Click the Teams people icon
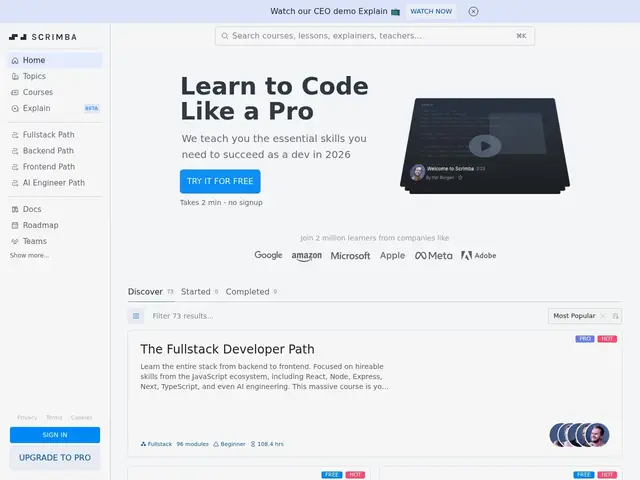Viewport: 640px width, 480px height. pos(15,241)
